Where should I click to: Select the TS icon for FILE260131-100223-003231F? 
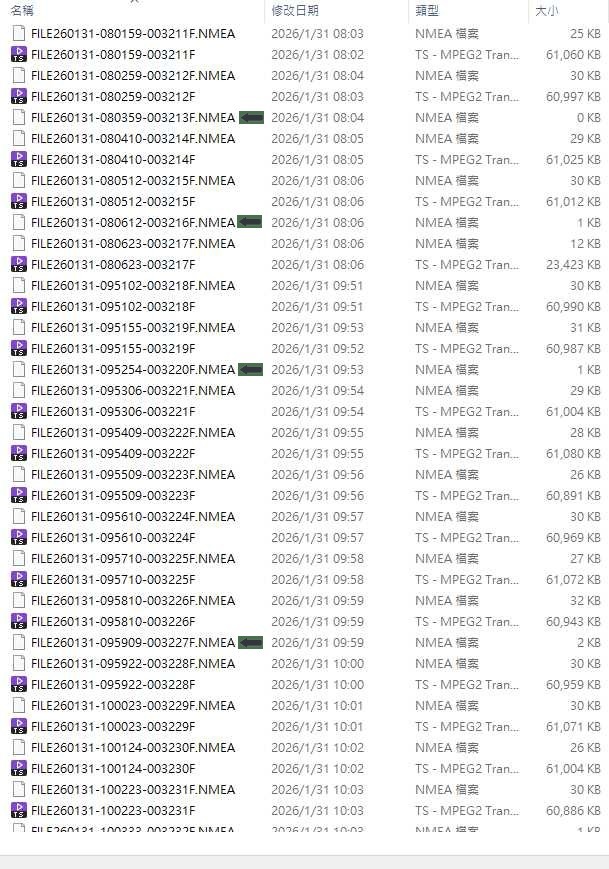(19, 810)
